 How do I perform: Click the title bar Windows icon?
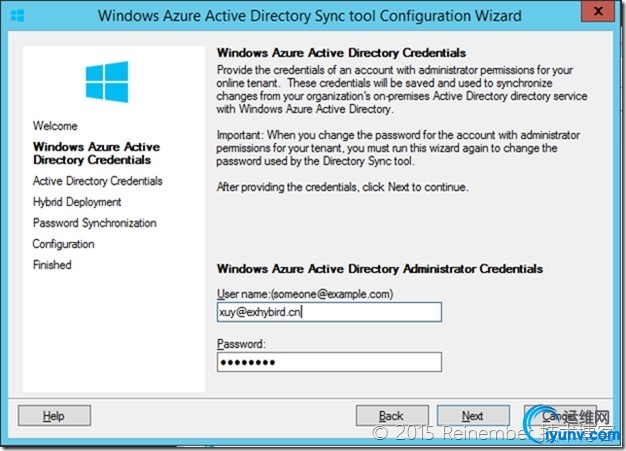coord(18,16)
